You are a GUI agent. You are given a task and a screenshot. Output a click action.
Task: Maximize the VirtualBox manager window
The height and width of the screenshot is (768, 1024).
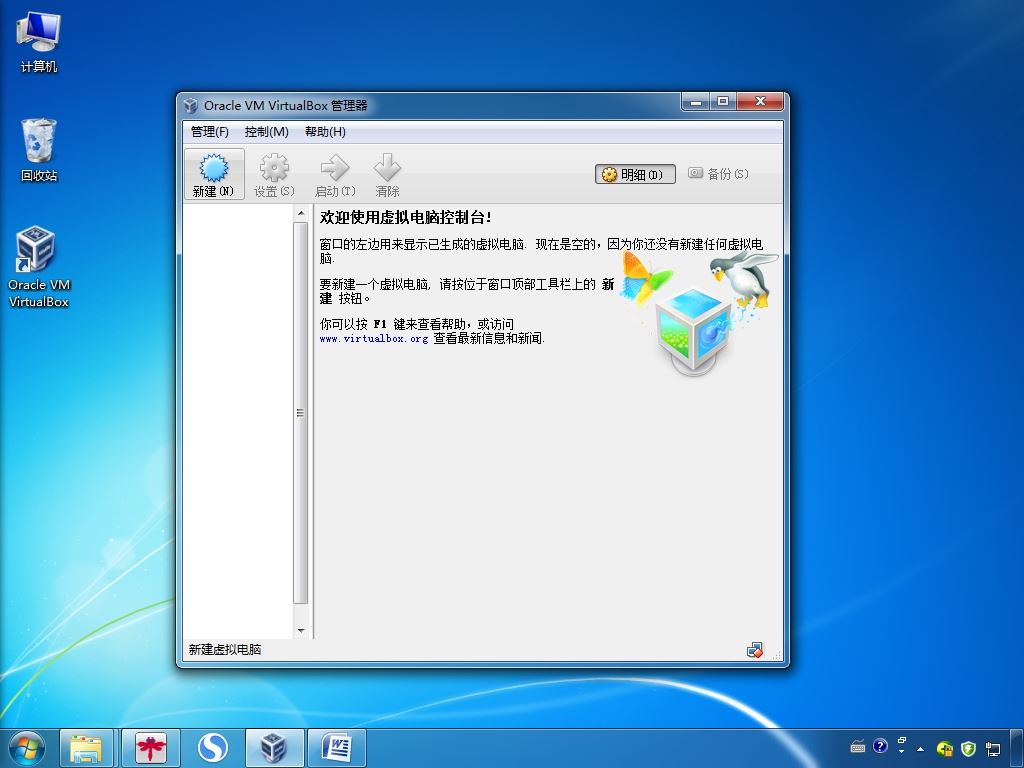click(x=723, y=102)
